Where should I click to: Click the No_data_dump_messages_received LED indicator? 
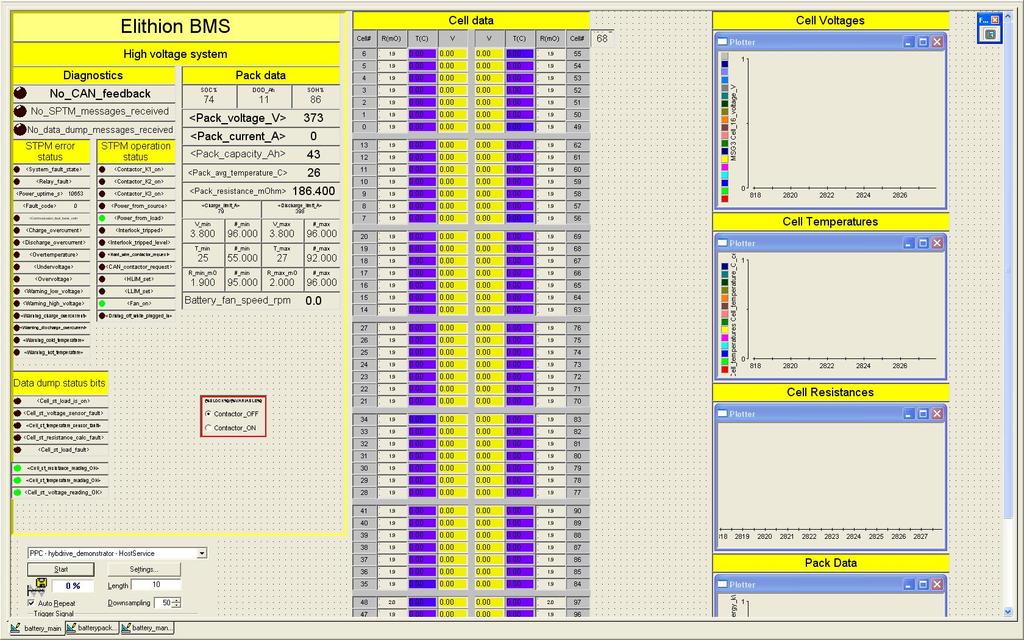(20, 129)
